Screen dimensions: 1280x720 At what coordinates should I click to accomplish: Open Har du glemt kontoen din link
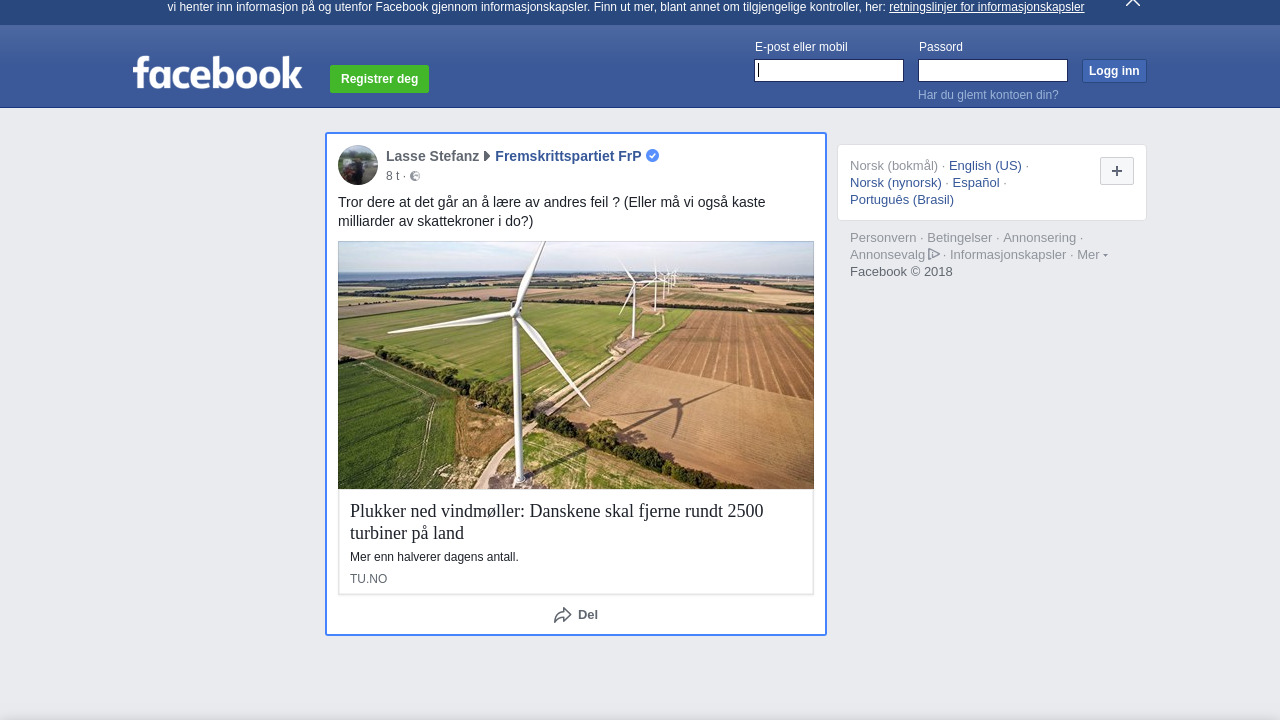coord(988,95)
